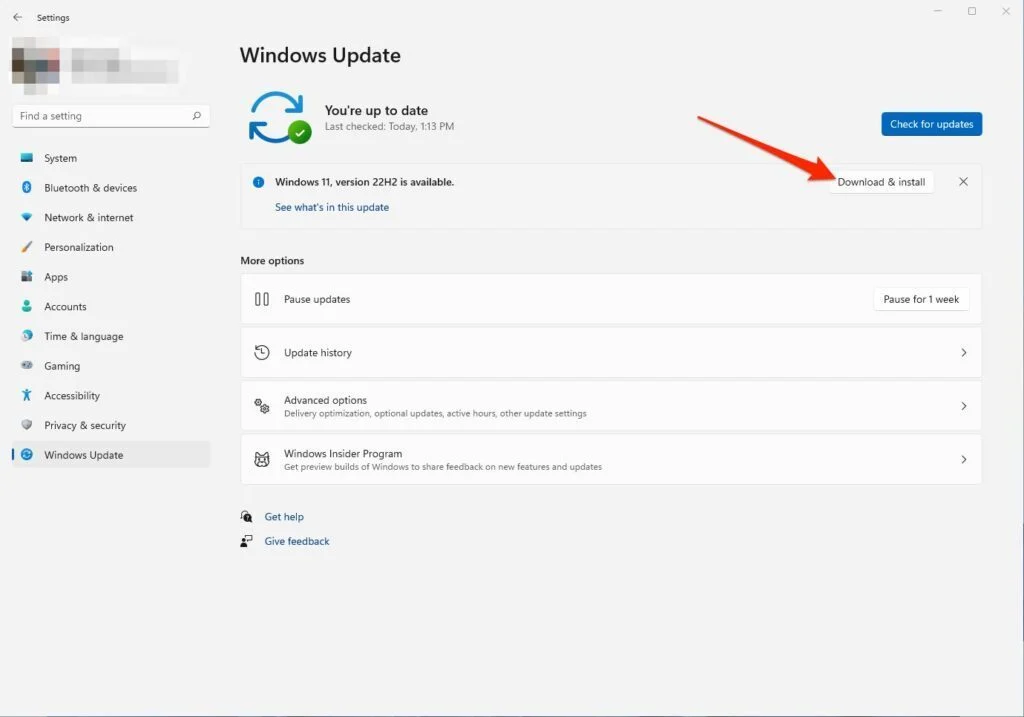Click the Windows Update sidebar icon
Screen dimensions: 1024x717
(27, 454)
